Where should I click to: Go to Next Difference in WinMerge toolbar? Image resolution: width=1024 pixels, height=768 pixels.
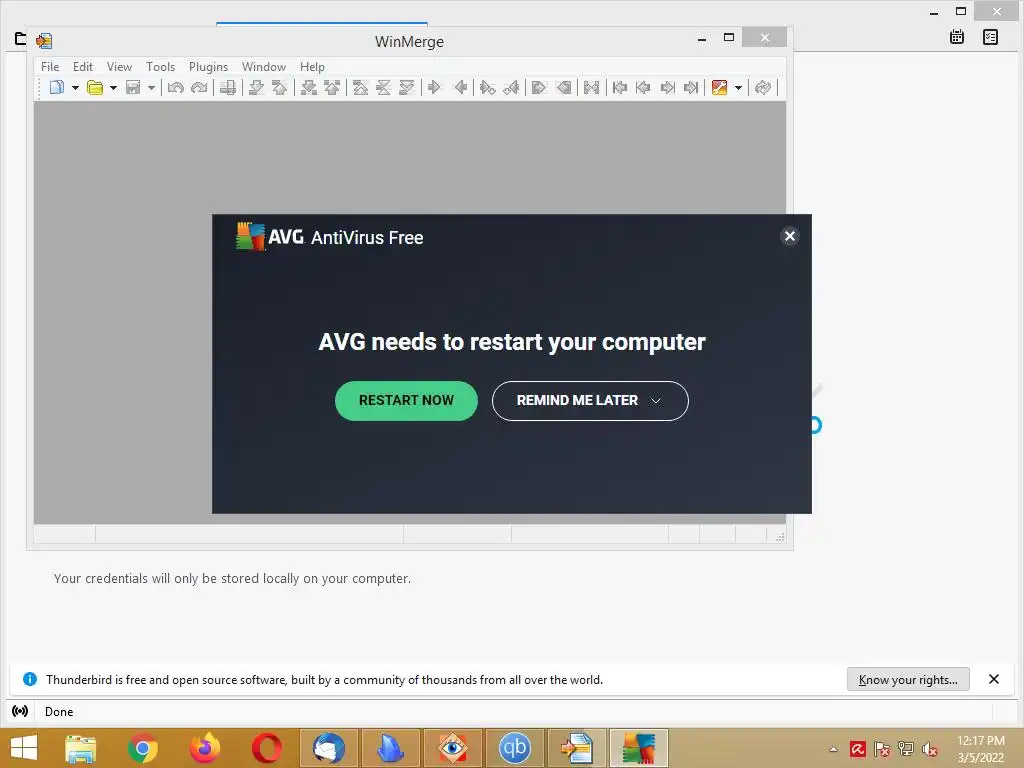[256, 87]
